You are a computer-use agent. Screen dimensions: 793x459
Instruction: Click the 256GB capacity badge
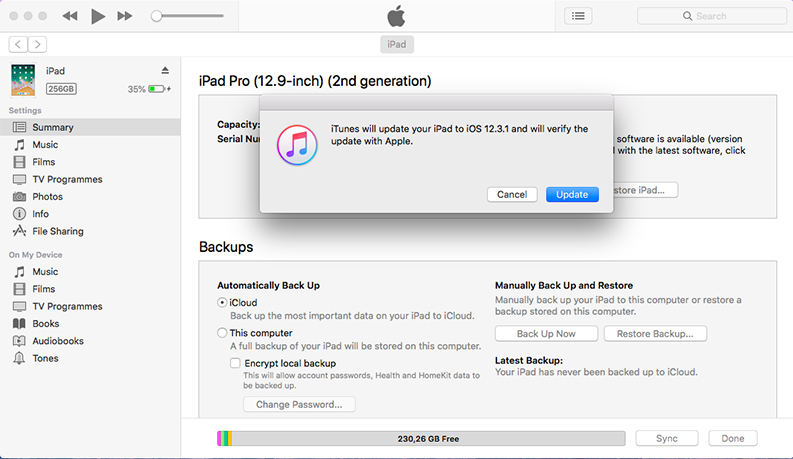coord(61,89)
